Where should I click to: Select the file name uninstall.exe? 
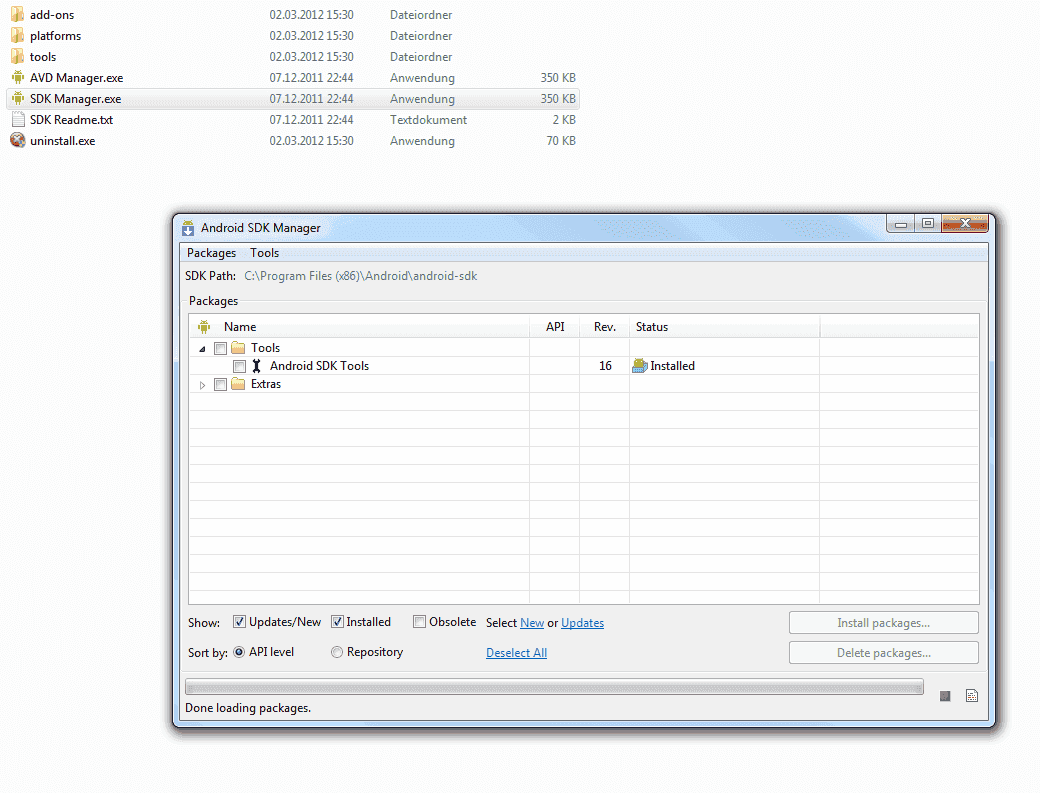(x=62, y=141)
